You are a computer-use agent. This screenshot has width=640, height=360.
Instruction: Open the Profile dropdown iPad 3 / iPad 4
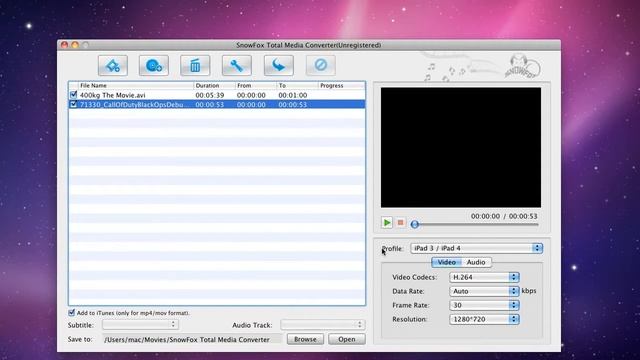pos(476,248)
